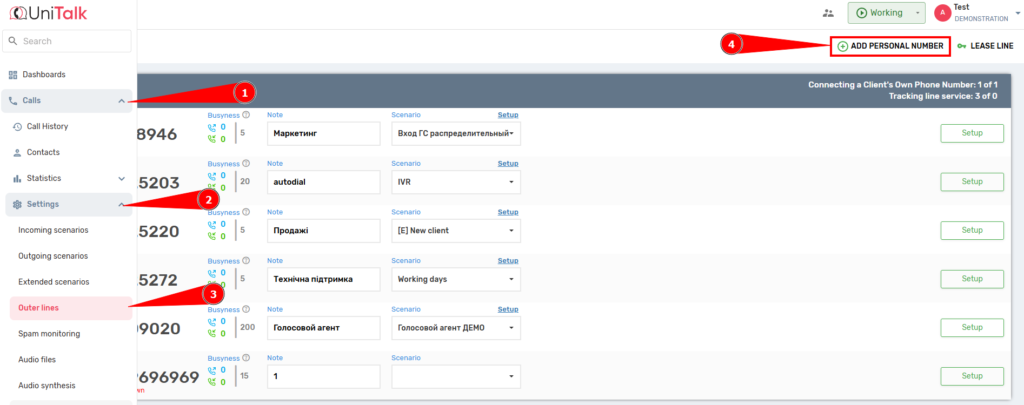
Task: Click the user avatar icon labeled Test
Action: [942, 13]
